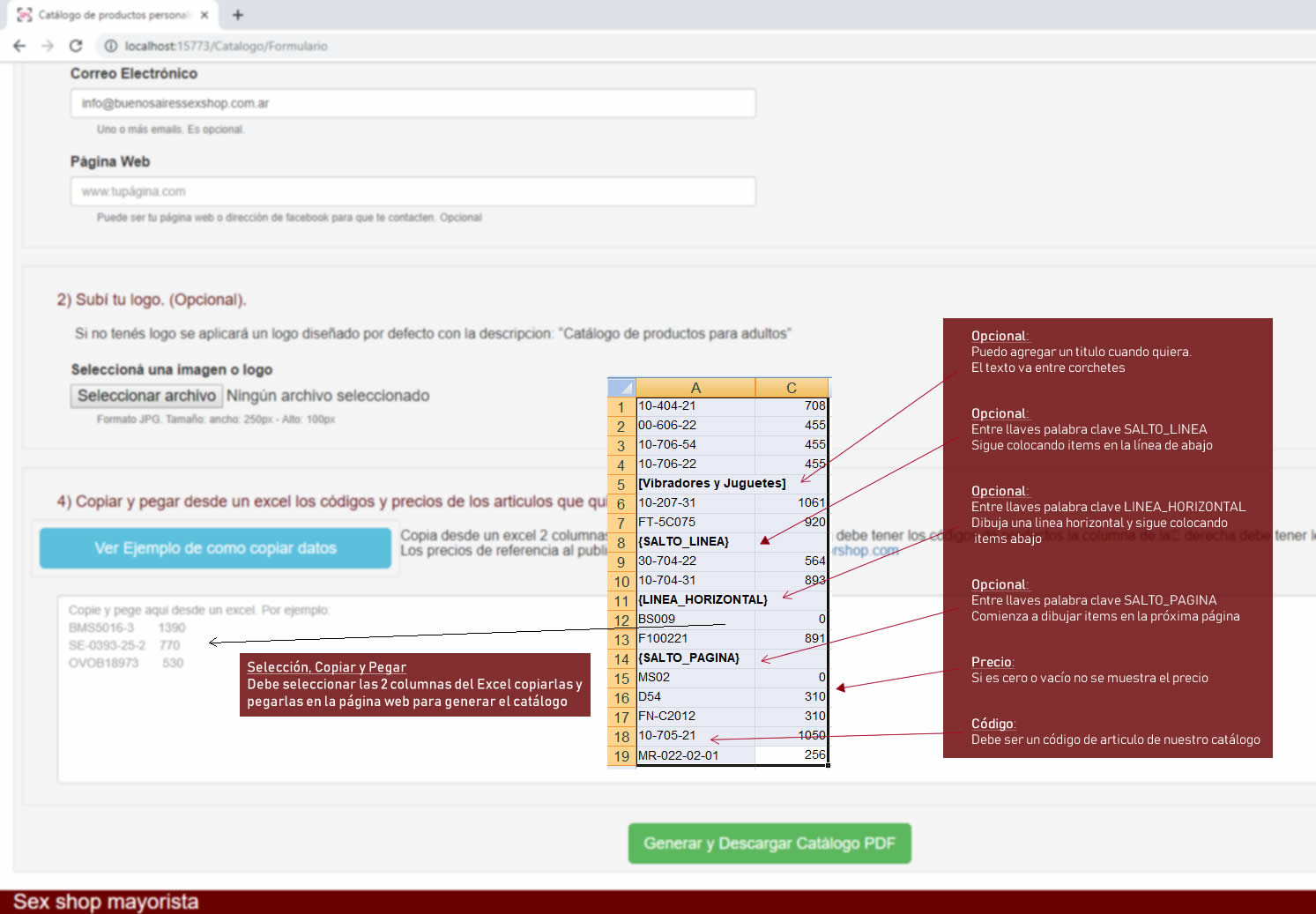Edit the Página Web input field
Image resolution: width=1316 pixels, height=914 pixels.
[413, 191]
